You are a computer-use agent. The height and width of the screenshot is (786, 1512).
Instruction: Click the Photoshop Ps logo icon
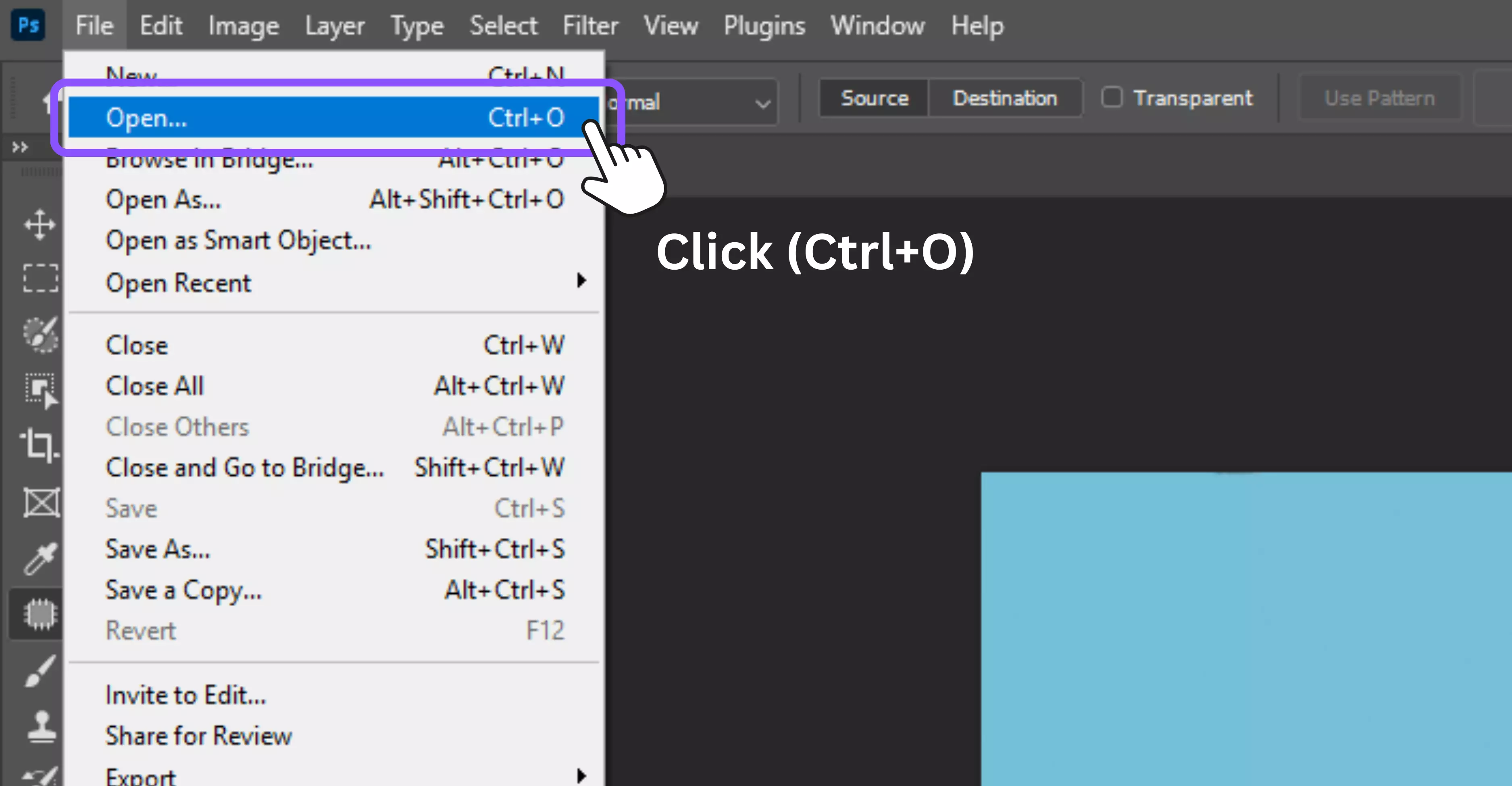tap(27, 25)
